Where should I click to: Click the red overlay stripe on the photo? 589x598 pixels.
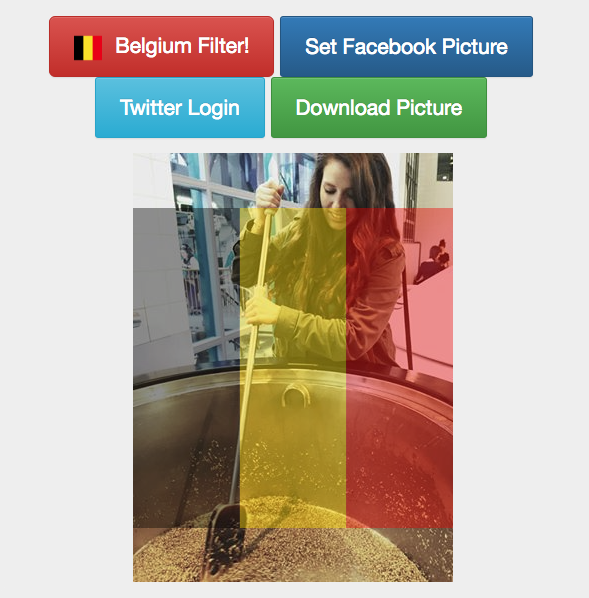pos(399,368)
